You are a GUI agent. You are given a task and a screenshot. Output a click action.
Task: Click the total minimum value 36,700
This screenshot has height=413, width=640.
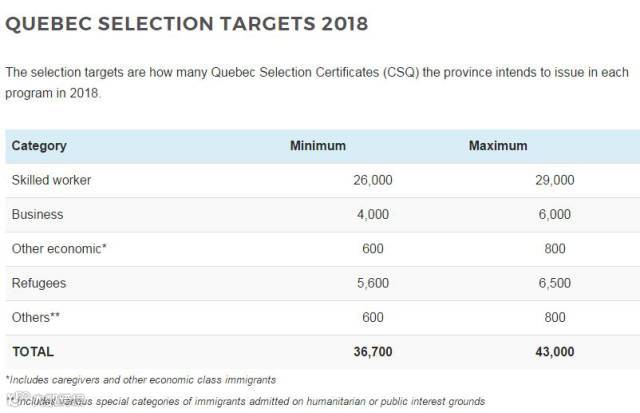[371, 352]
